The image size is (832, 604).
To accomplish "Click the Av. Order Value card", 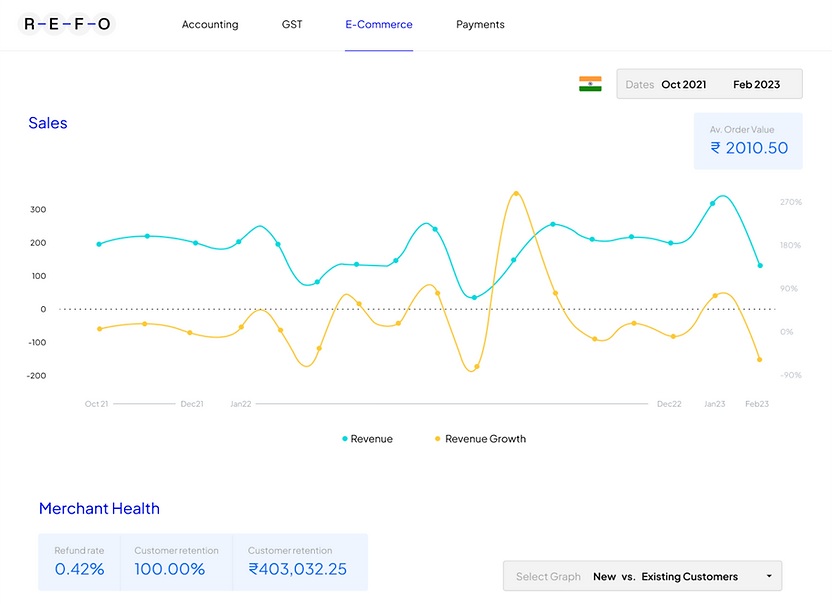I will [748, 140].
